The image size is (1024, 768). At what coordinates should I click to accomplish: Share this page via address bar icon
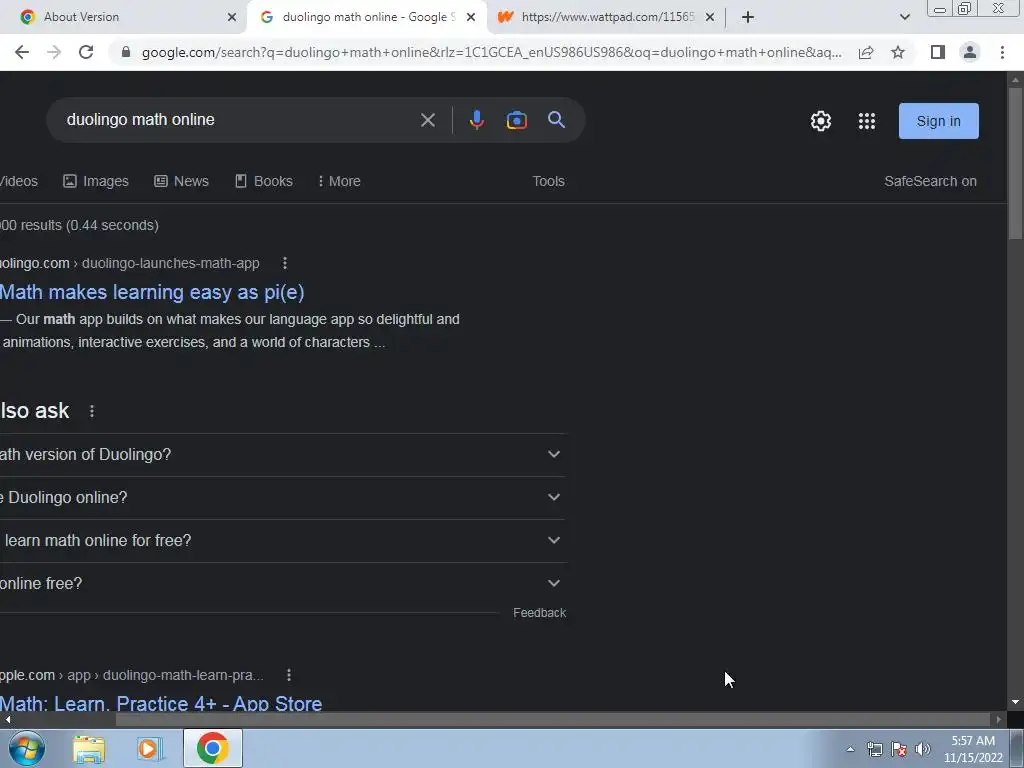[x=866, y=52]
